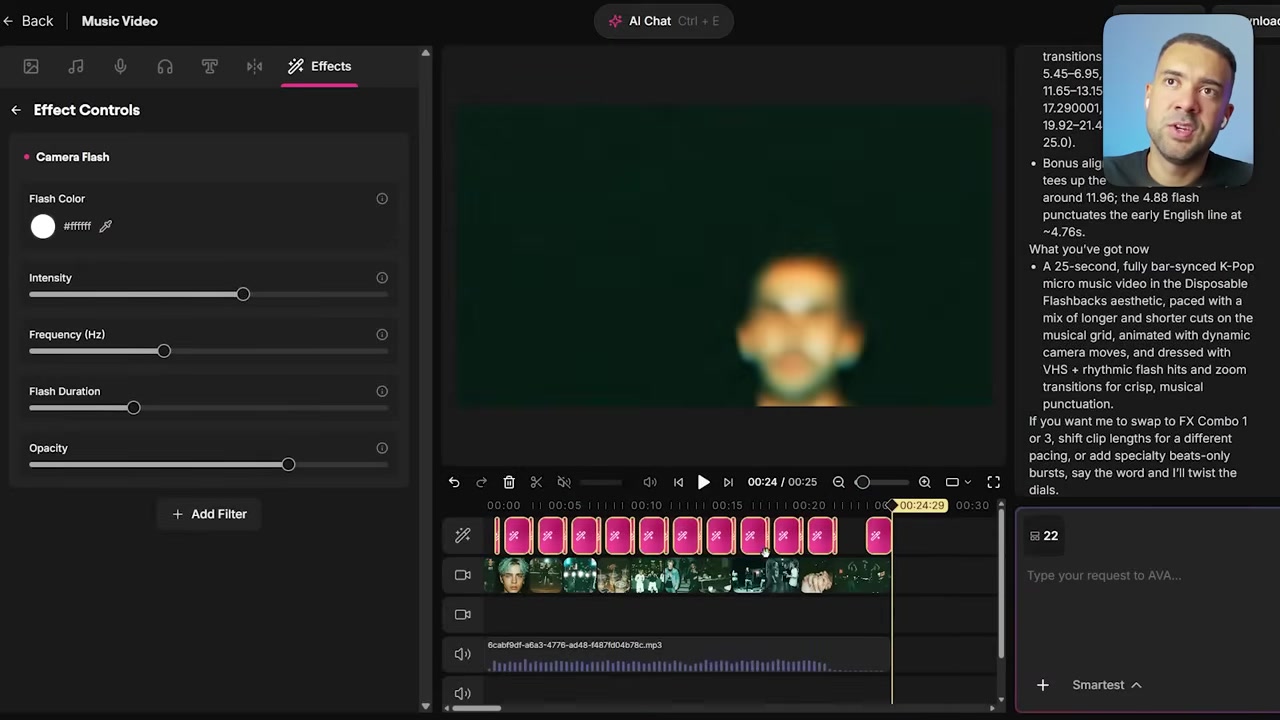Open the Text (T) tab
1280x720 pixels.
pyautogui.click(x=210, y=66)
